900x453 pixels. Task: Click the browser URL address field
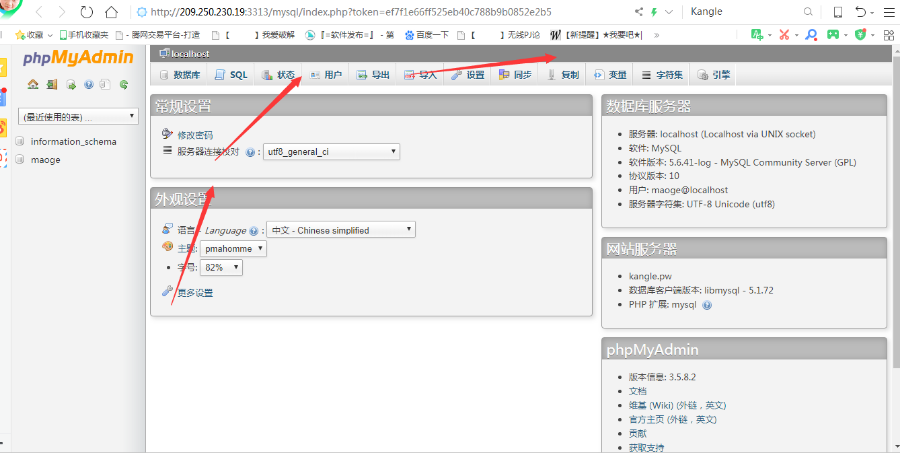point(351,11)
